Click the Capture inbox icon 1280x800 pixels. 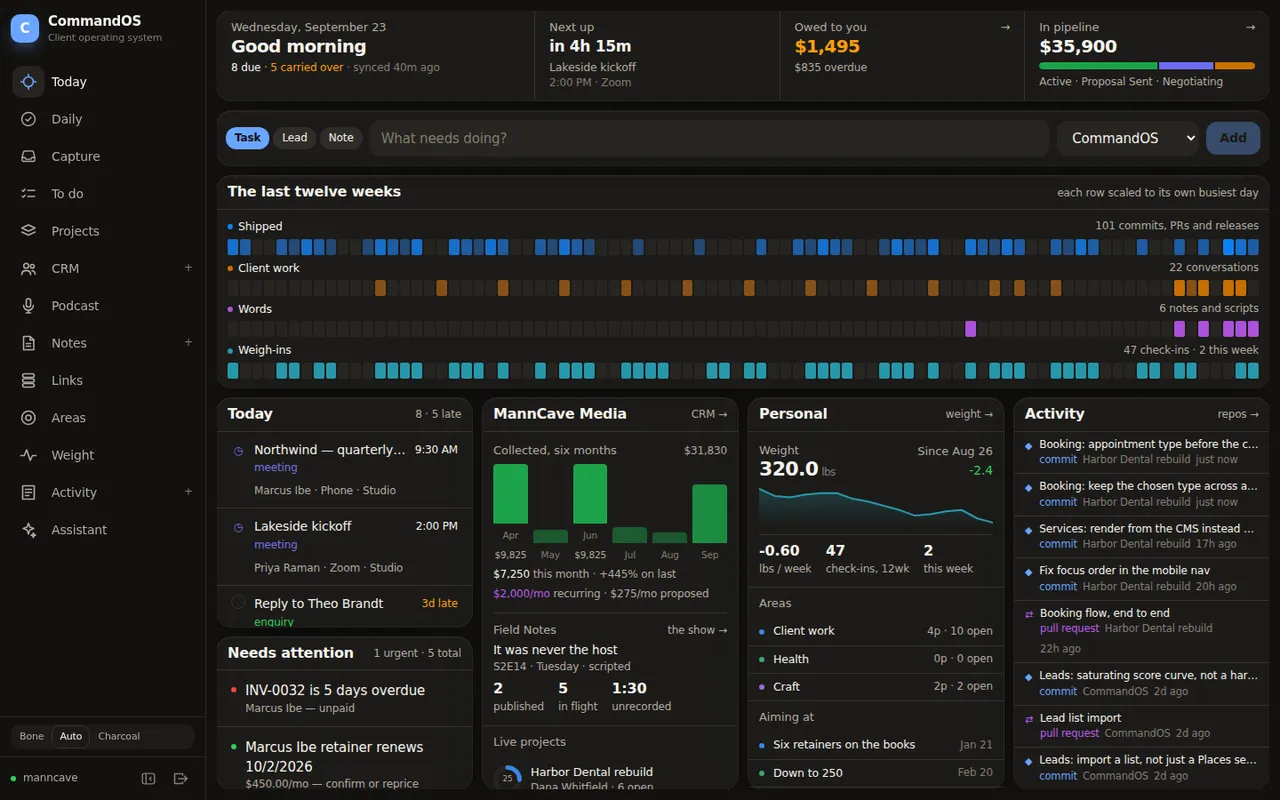[29, 156]
